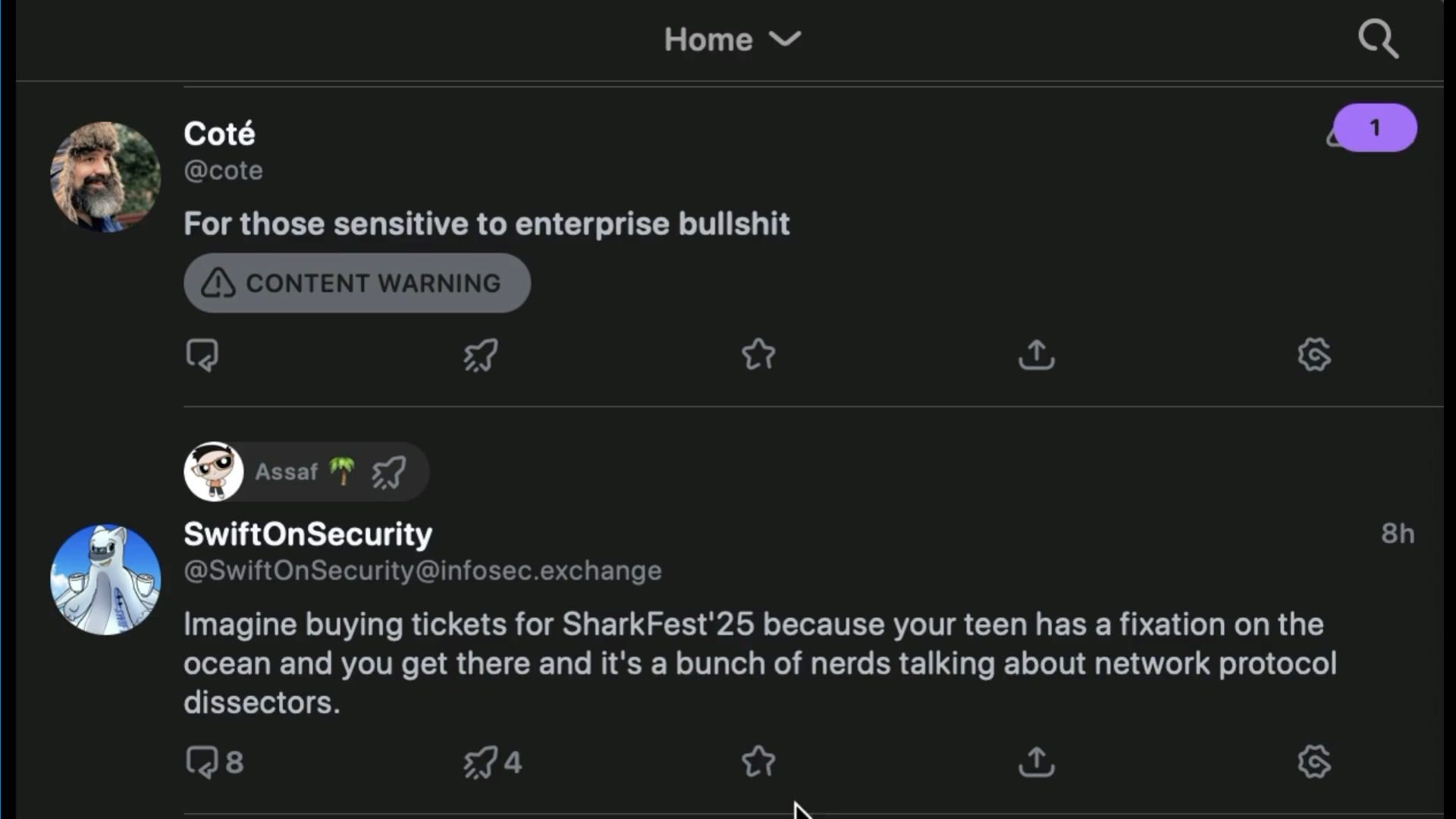Screen dimensions: 1456x819
Task: Boost Coté's post with rocket icon
Action: pyautogui.click(x=481, y=355)
